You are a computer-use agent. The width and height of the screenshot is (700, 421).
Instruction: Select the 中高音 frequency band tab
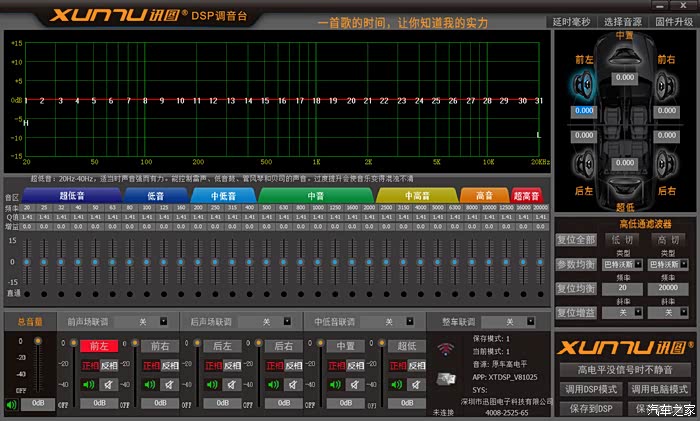click(417, 196)
